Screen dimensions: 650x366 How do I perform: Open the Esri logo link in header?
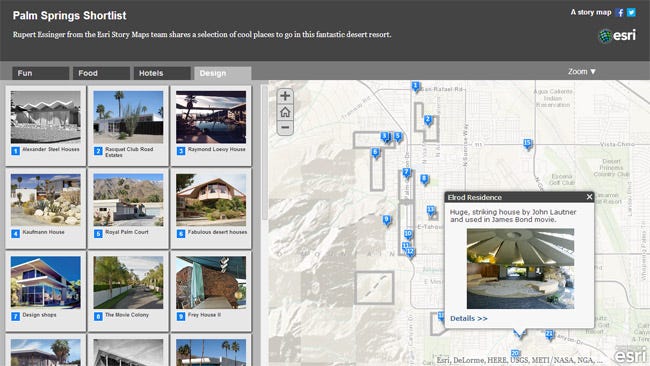coord(617,36)
